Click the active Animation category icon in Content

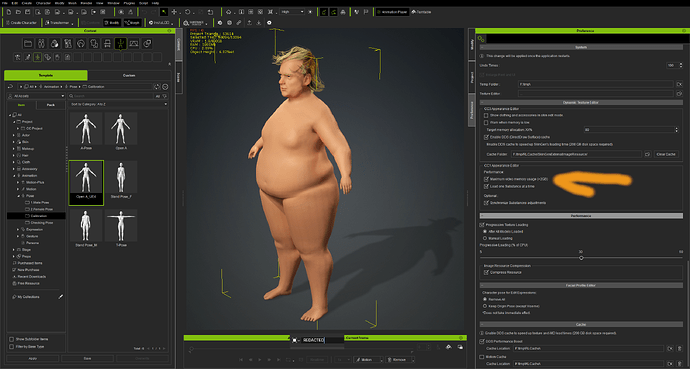(x=121, y=43)
